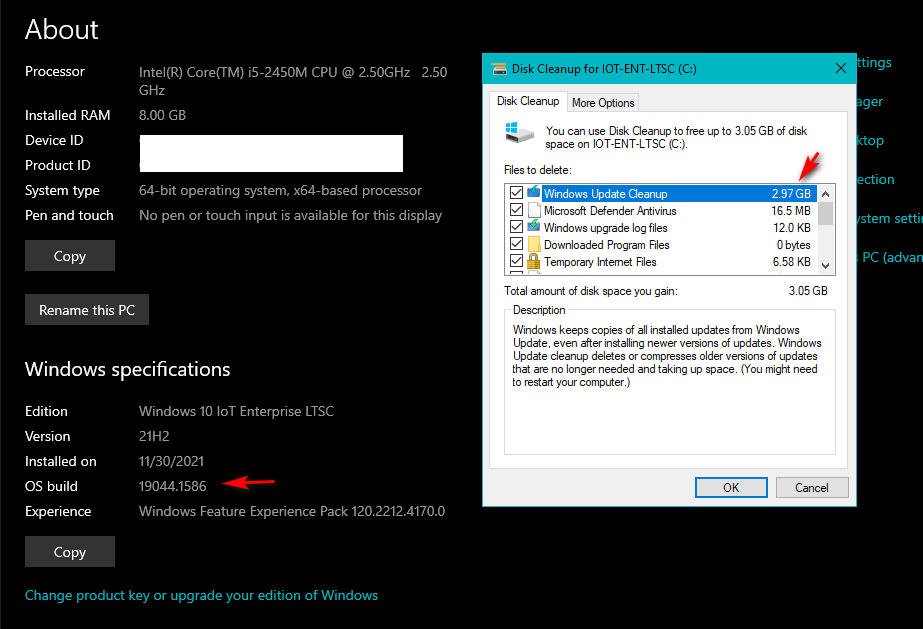
Task: Switch to the More Options tab
Action: point(603,102)
